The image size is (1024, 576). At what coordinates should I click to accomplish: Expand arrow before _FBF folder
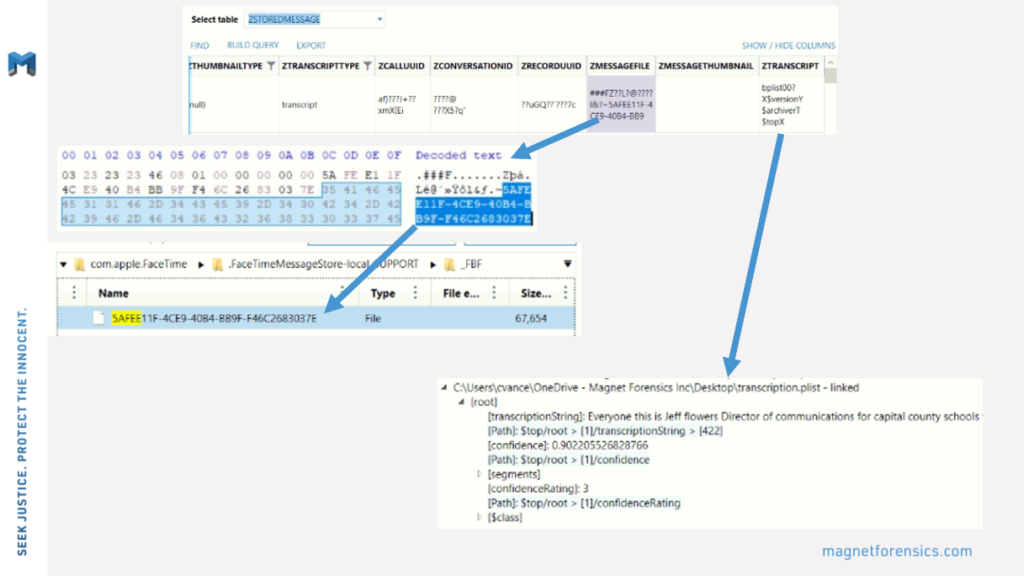pos(433,264)
